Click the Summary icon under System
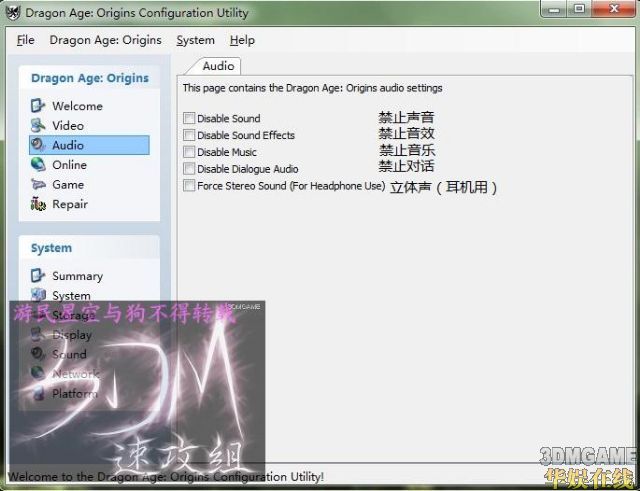 click(x=38, y=276)
